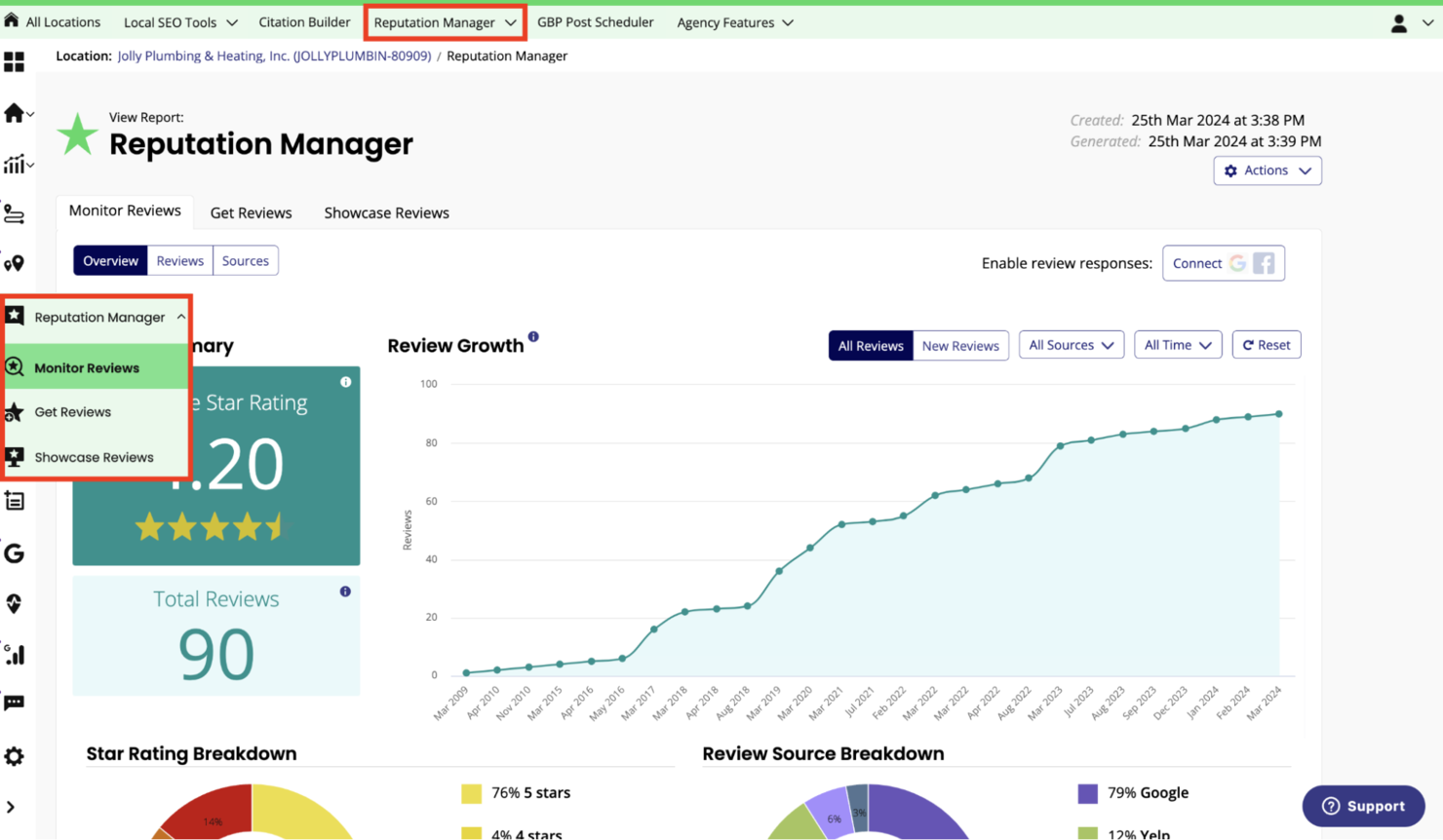
Task: Select Get Reviews in the sidebar menu
Action: 96,412
